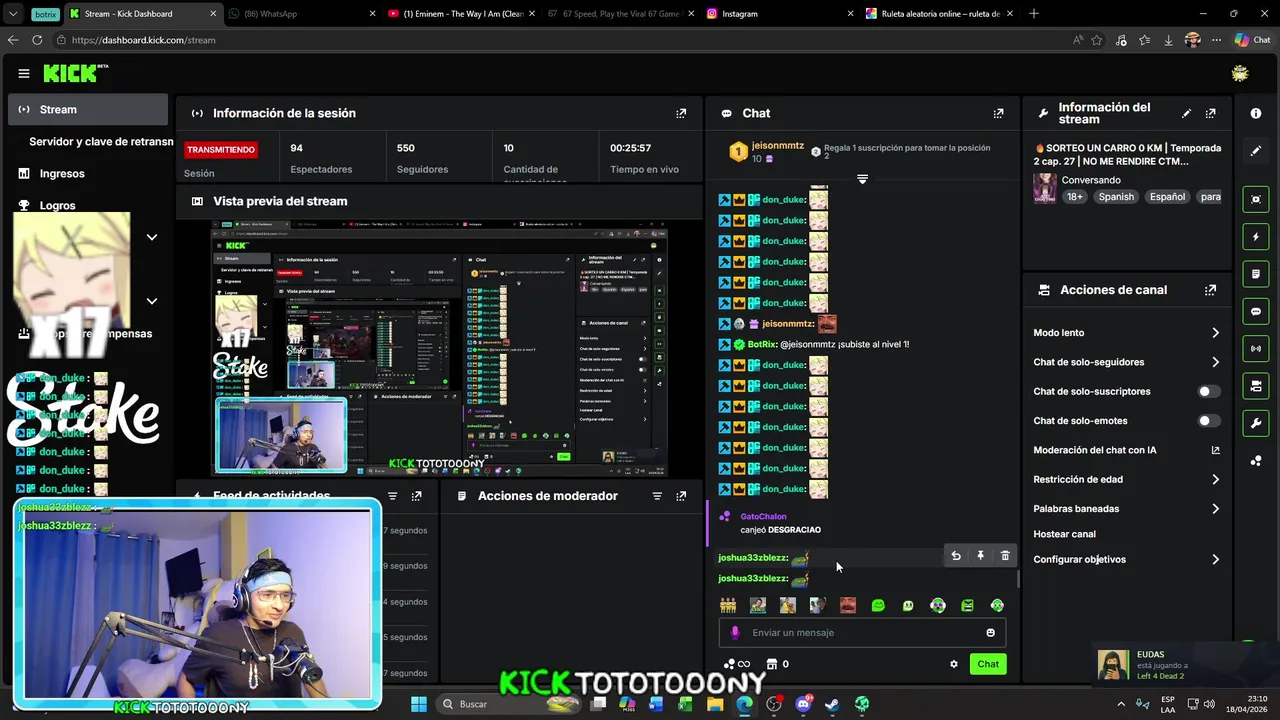The width and height of the screenshot is (1280, 720).
Task: Click the Enviar un mensaje field
Action: click(x=862, y=632)
